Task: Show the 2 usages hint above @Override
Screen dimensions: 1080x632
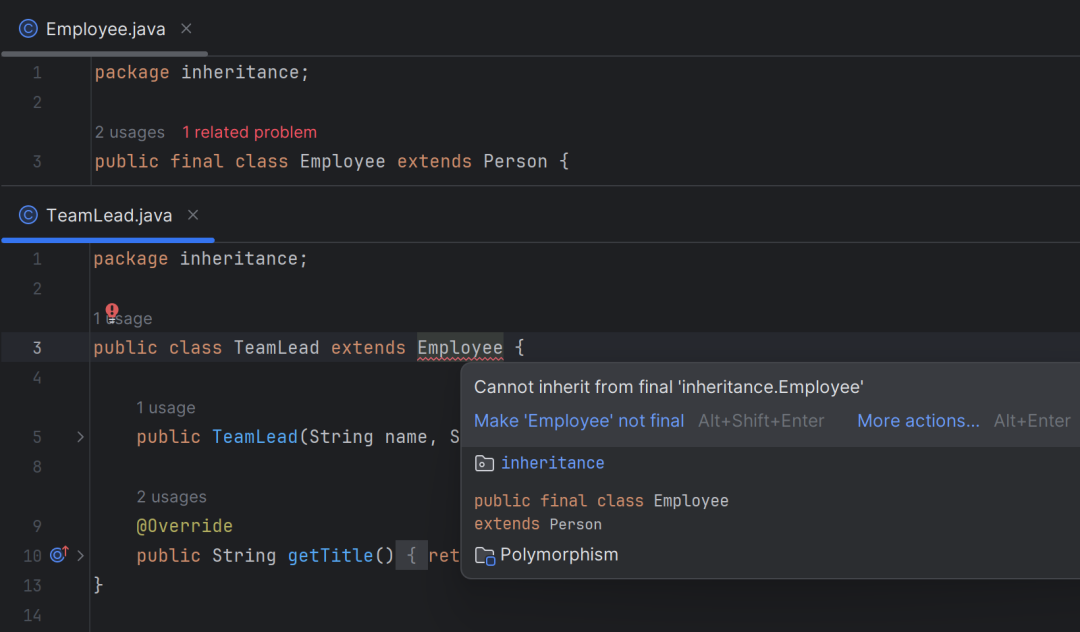Action: click(x=172, y=496)
